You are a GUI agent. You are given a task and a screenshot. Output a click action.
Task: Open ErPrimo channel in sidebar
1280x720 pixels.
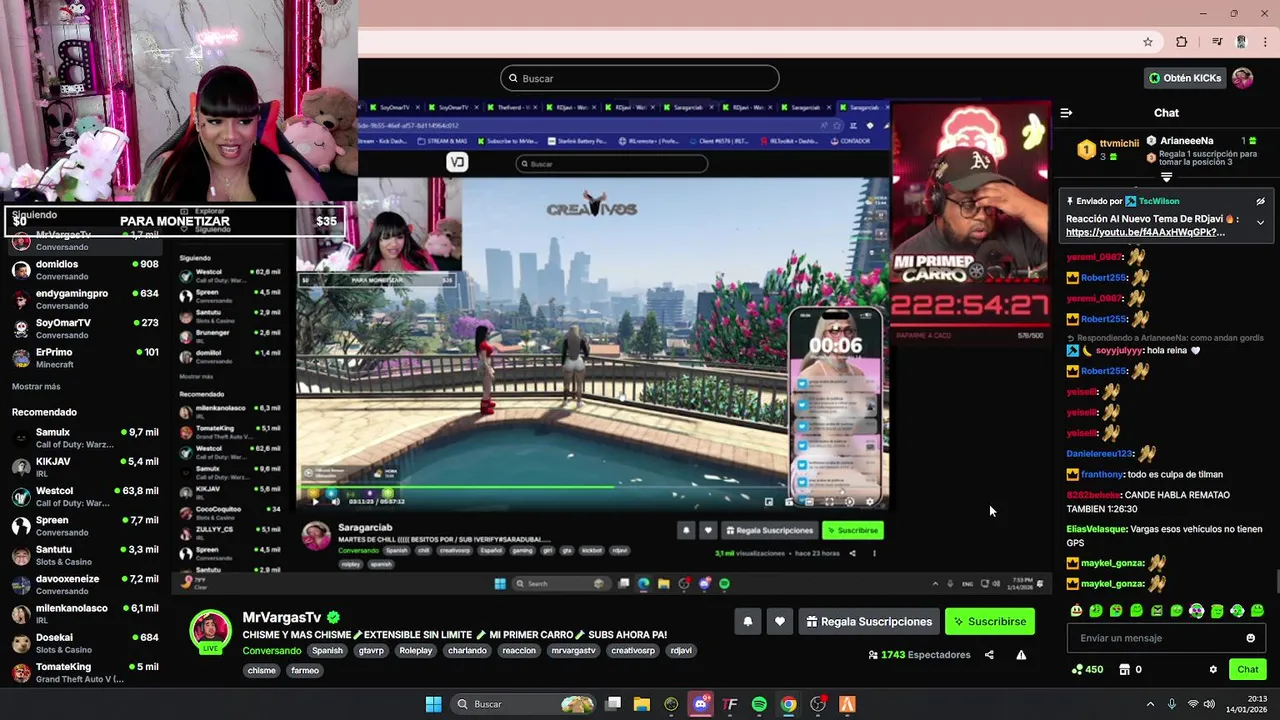86,358
